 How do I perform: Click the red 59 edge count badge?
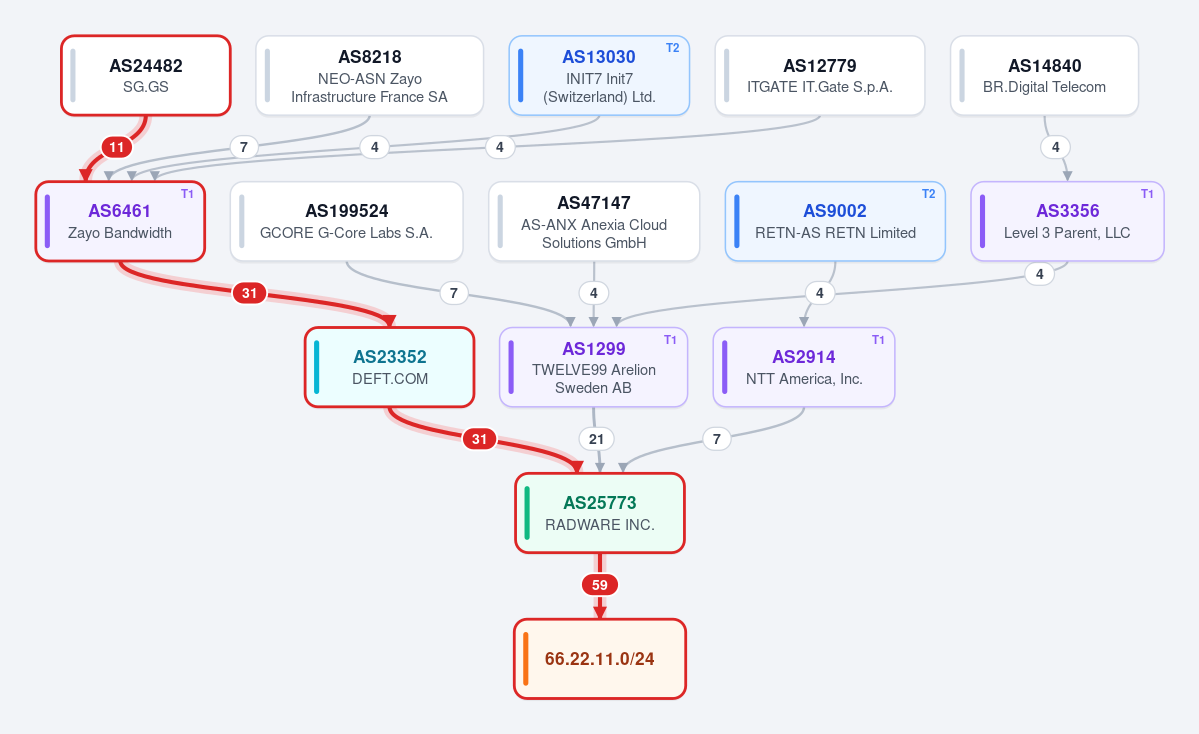[x=600, y=585]
